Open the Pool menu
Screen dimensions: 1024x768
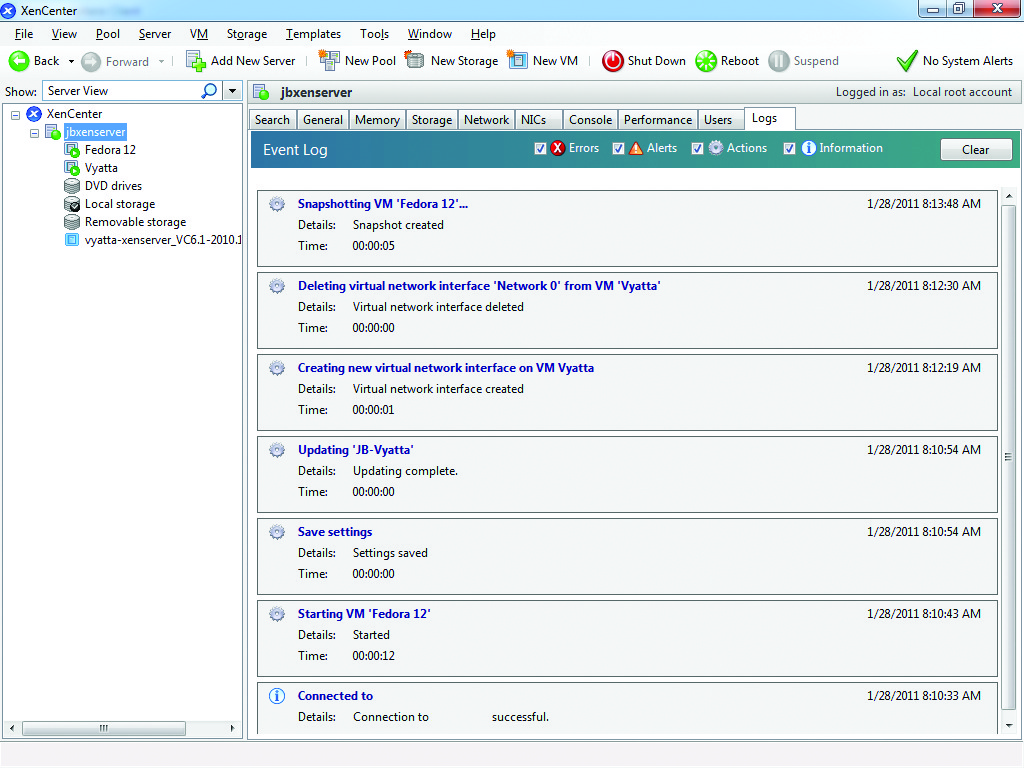coord(108,34)
